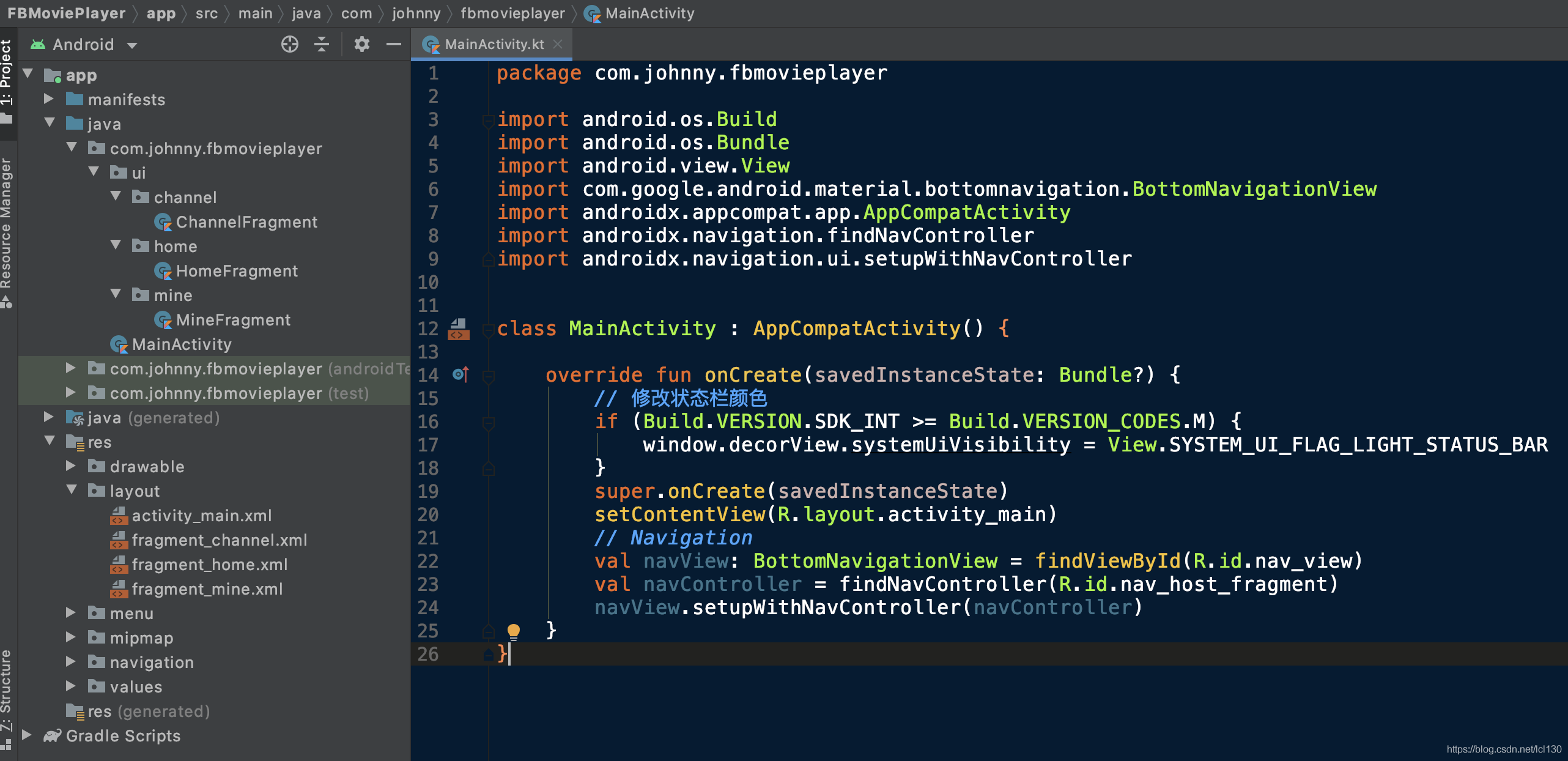1568x761 pixels.
Task: Open the Resource Manager side panel
Action: [x=6, y=226]
